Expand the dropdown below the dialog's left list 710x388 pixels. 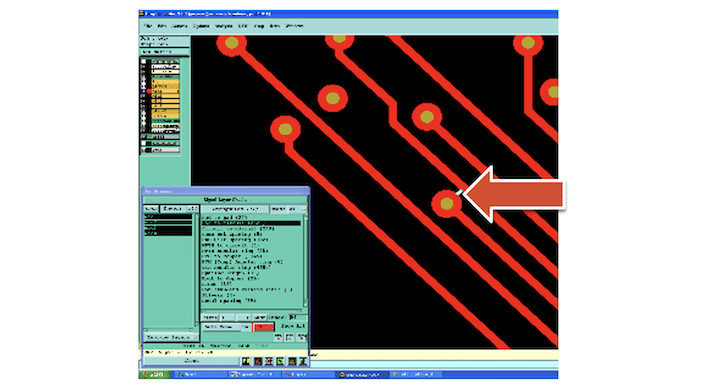point(171,337)
